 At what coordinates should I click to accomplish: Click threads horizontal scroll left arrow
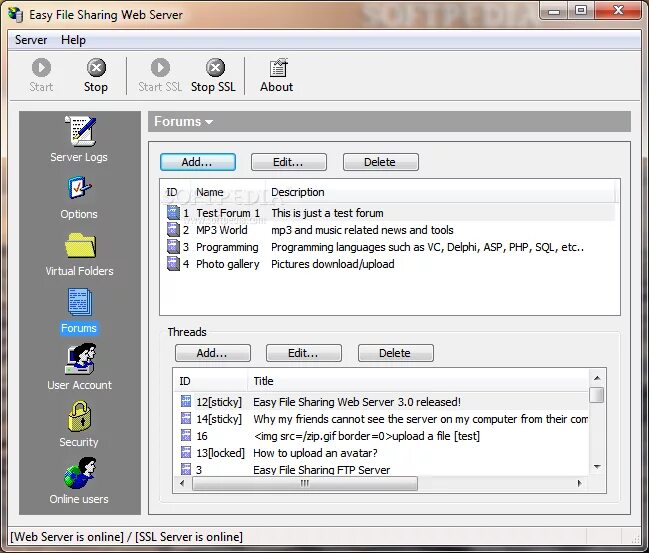[182, 483]
